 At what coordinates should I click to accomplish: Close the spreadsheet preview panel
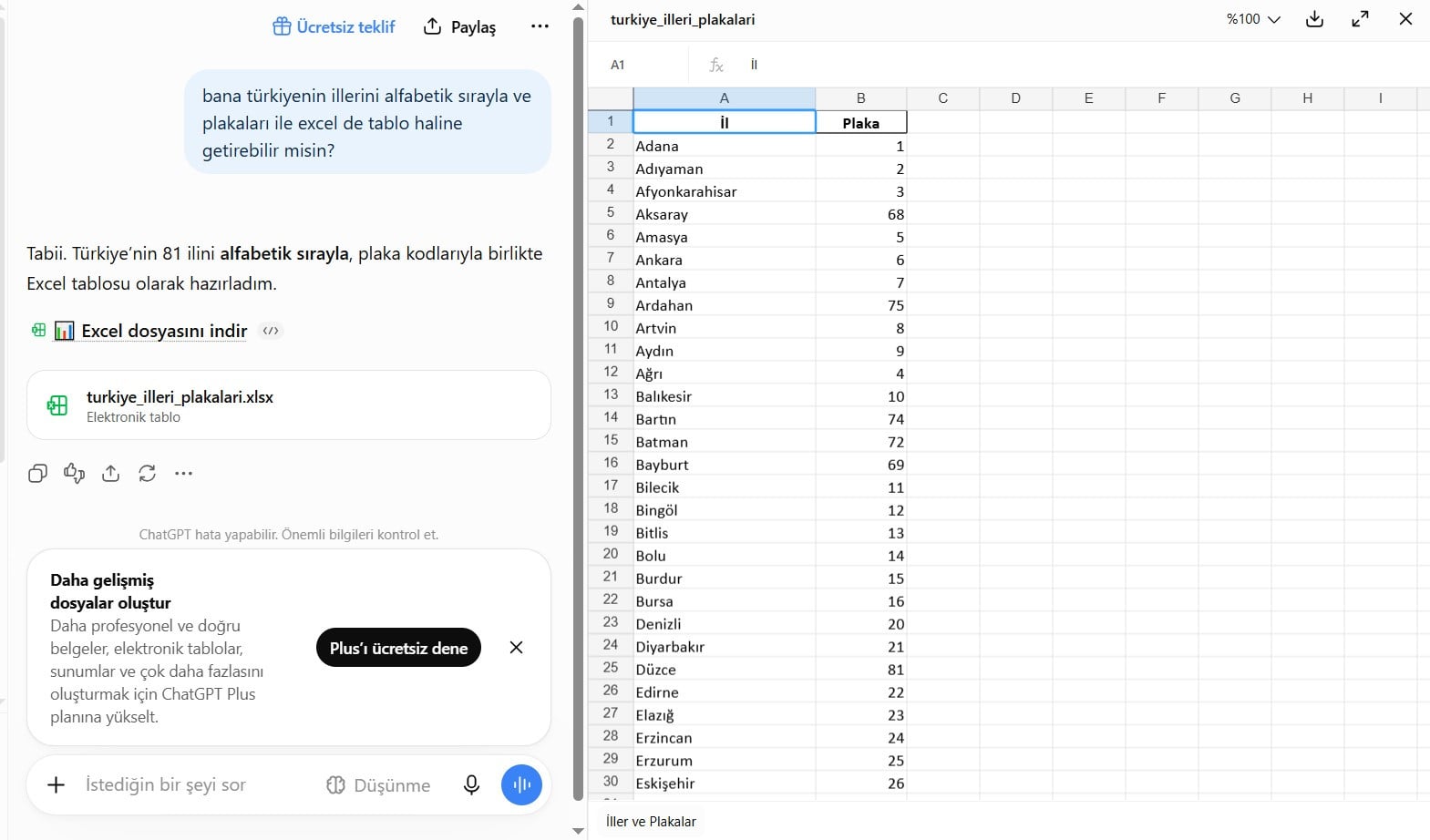[x=1405, y=19]
